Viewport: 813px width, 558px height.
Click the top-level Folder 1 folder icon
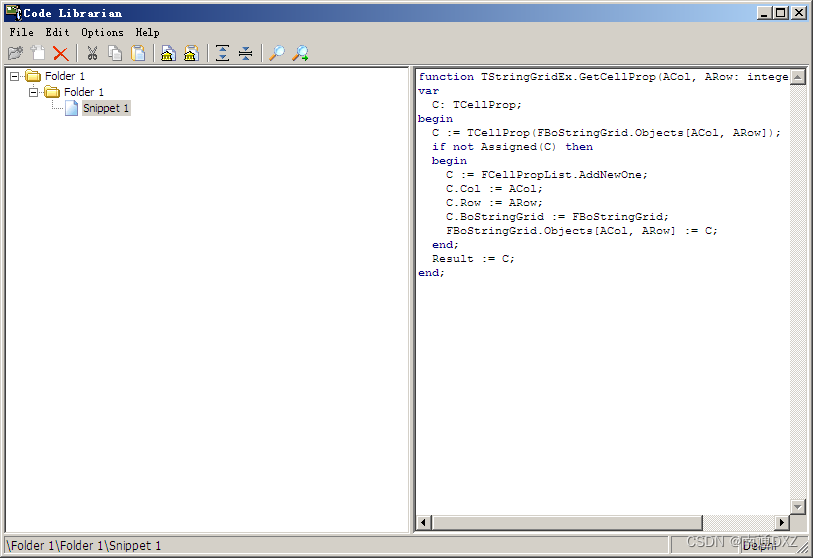[x=33, y=76]
